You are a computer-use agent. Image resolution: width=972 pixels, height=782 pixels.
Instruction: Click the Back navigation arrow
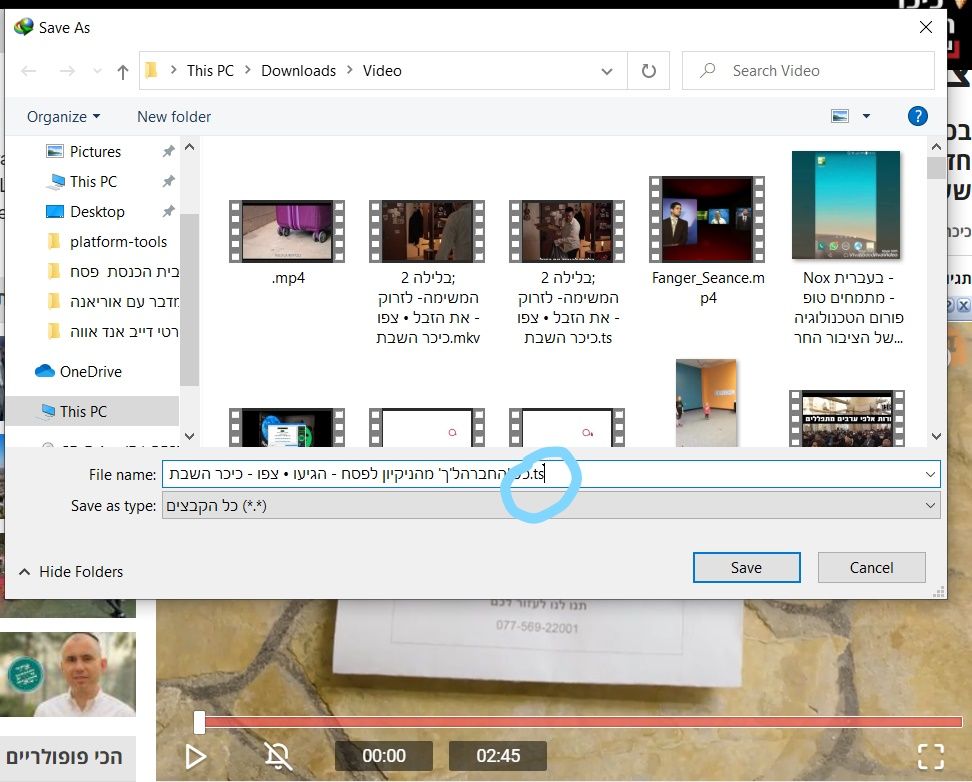(29, 71)
